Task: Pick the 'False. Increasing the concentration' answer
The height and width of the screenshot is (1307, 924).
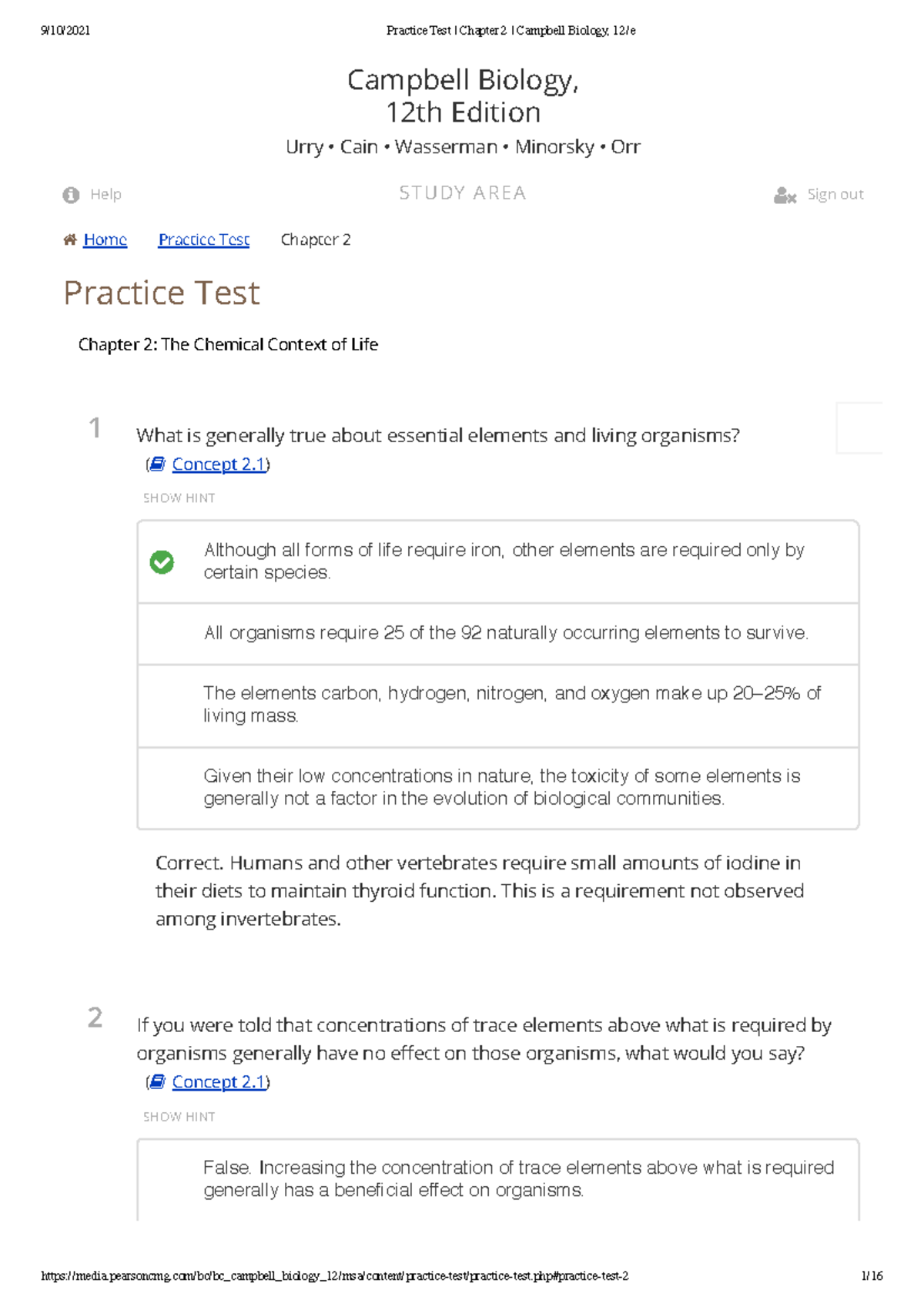Action: click(x=517, y=1178)
